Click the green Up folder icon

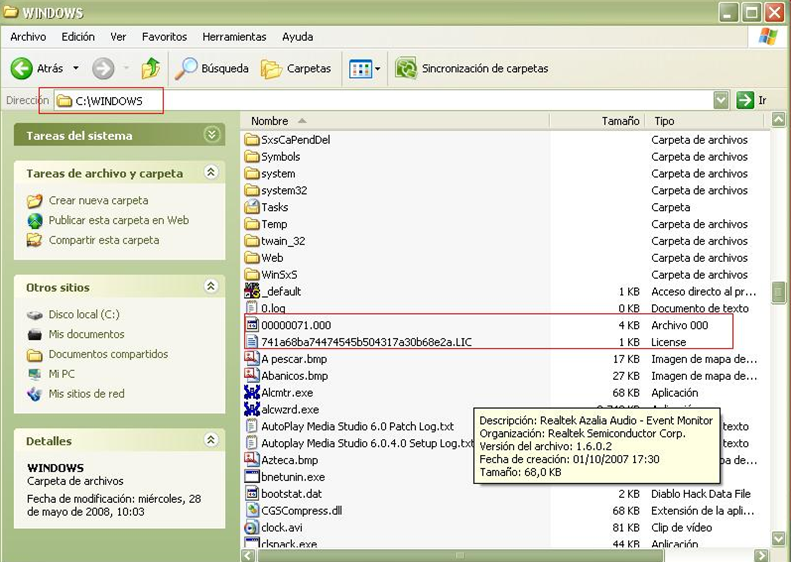pos(150,68)
